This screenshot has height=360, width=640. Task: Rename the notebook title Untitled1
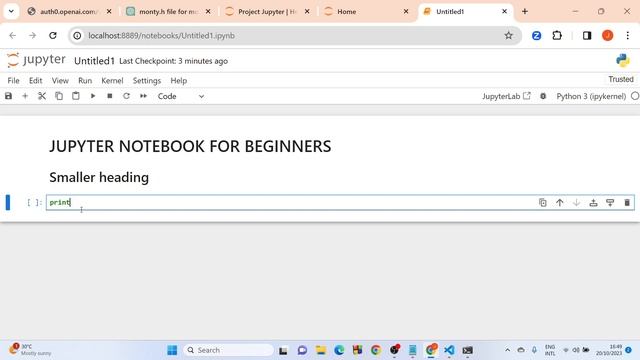[94, 61]
